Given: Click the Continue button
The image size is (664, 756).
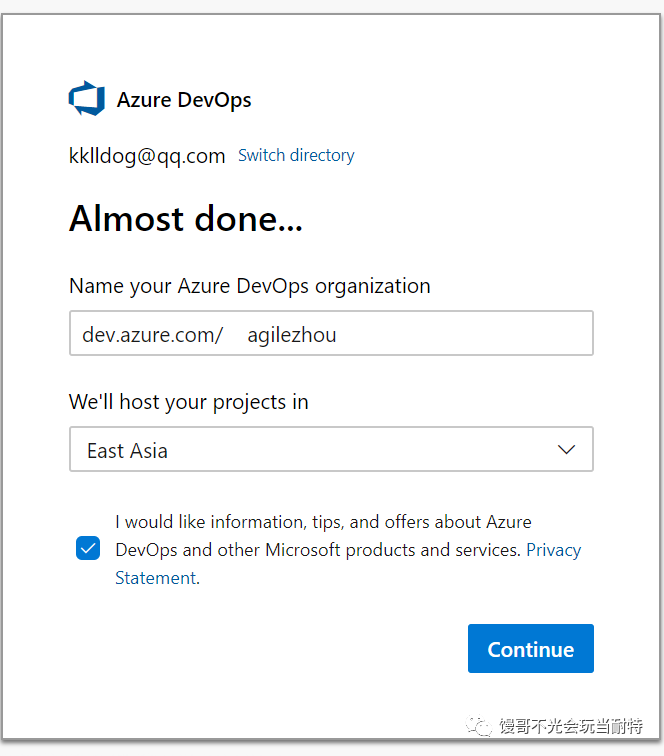Looking at the screenshot, I should click(x=530, y=648).
